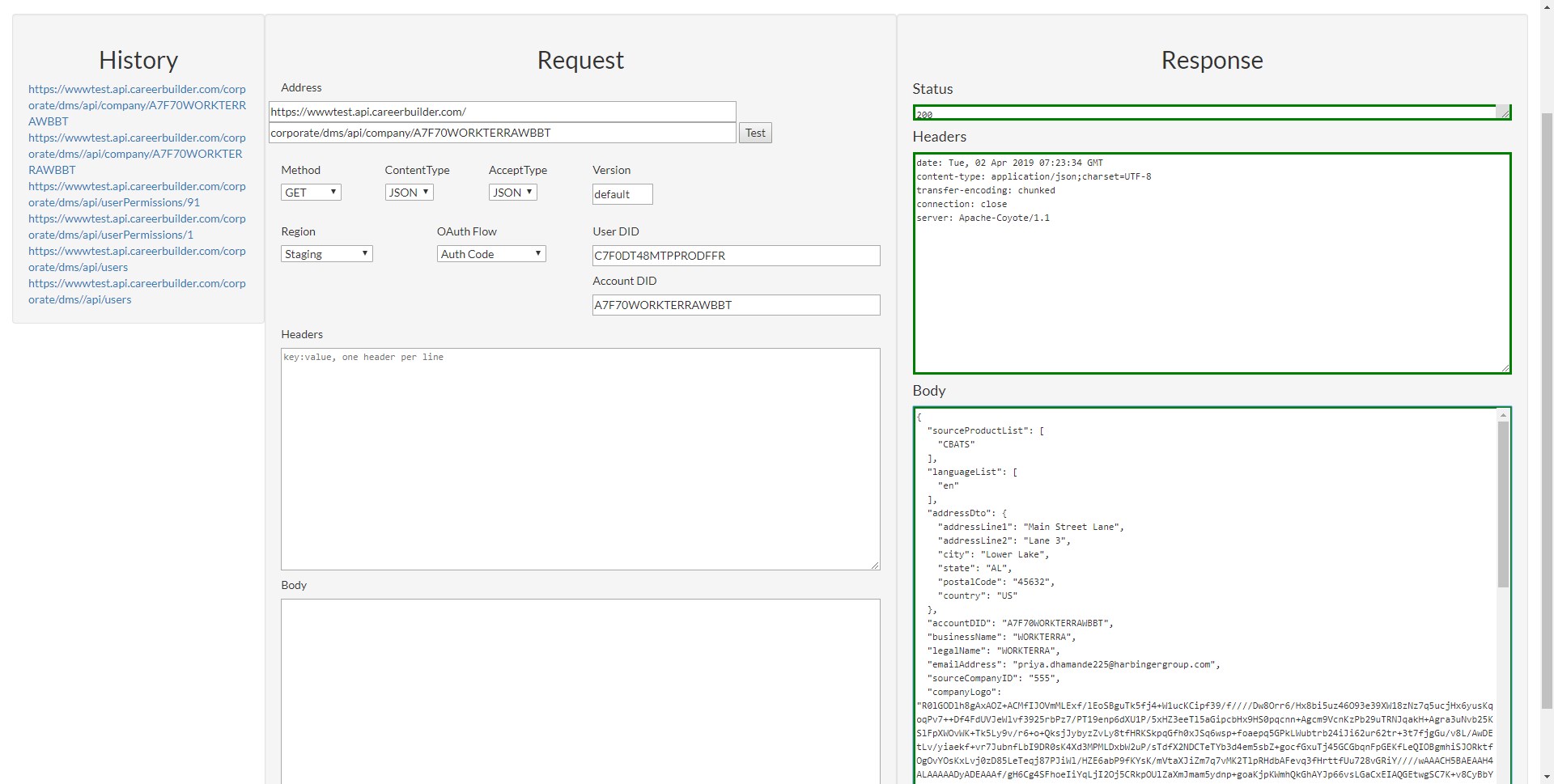Open the userPermissions/91 history link
1554x784 pixels.
coord(136,194)
